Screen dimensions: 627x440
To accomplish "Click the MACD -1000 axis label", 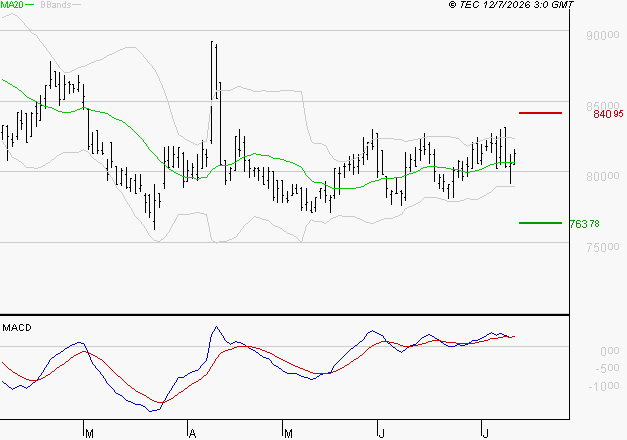I will point(604,386).
